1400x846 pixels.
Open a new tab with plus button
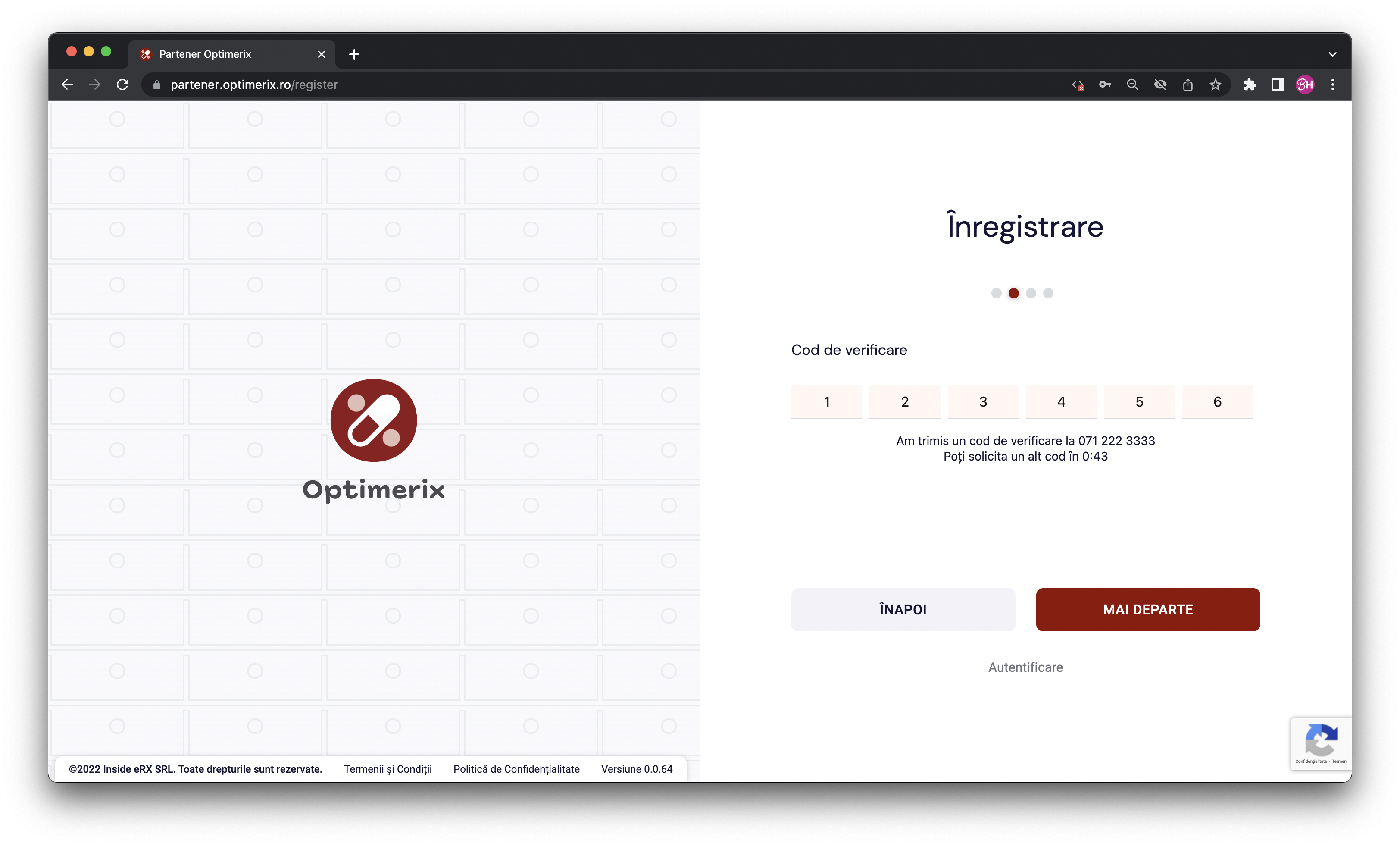pos(355,54)
